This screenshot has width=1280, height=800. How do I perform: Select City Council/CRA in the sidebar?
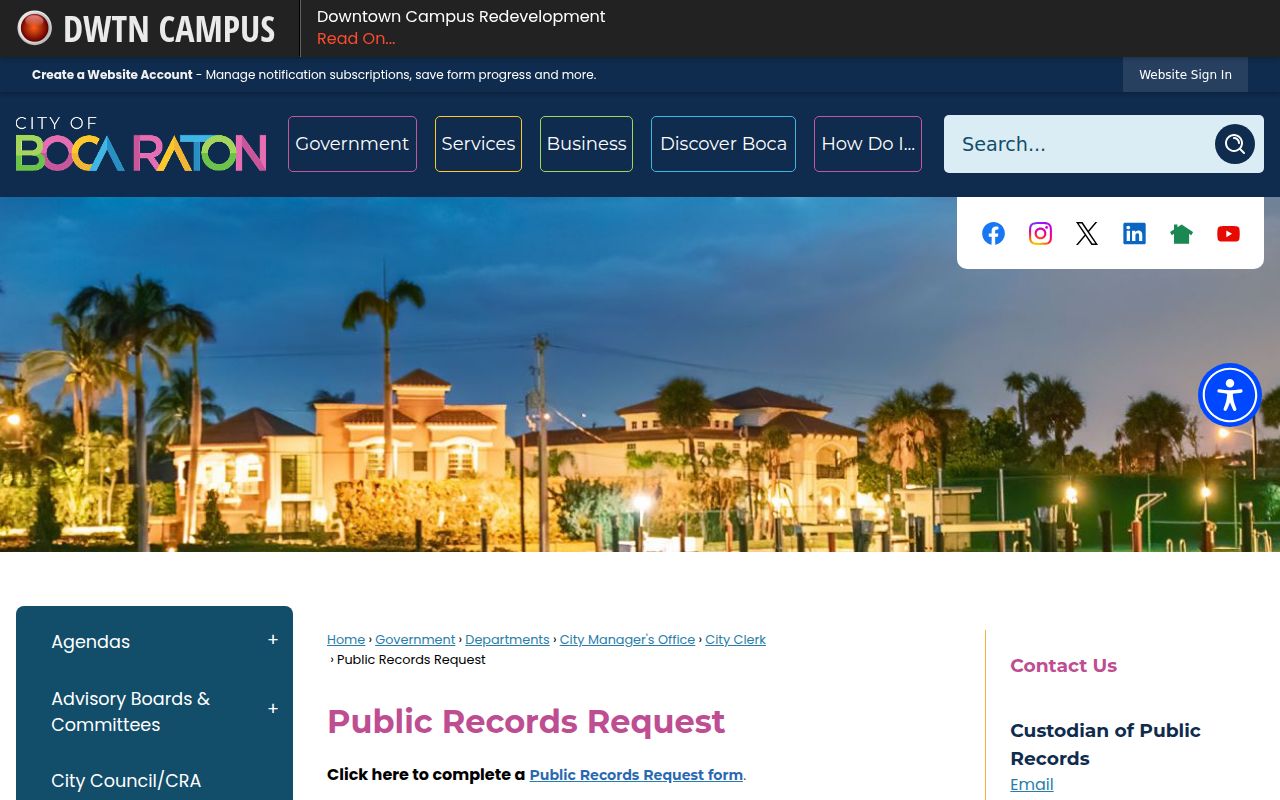coord(126,781)
